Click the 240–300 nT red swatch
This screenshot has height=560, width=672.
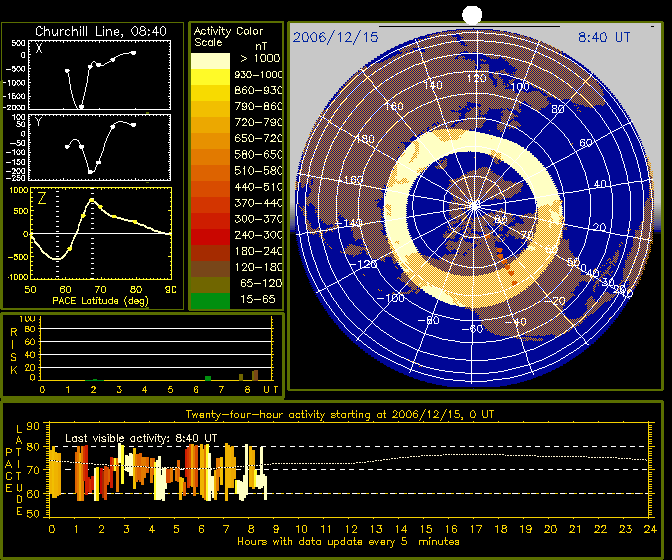point(210,237)
